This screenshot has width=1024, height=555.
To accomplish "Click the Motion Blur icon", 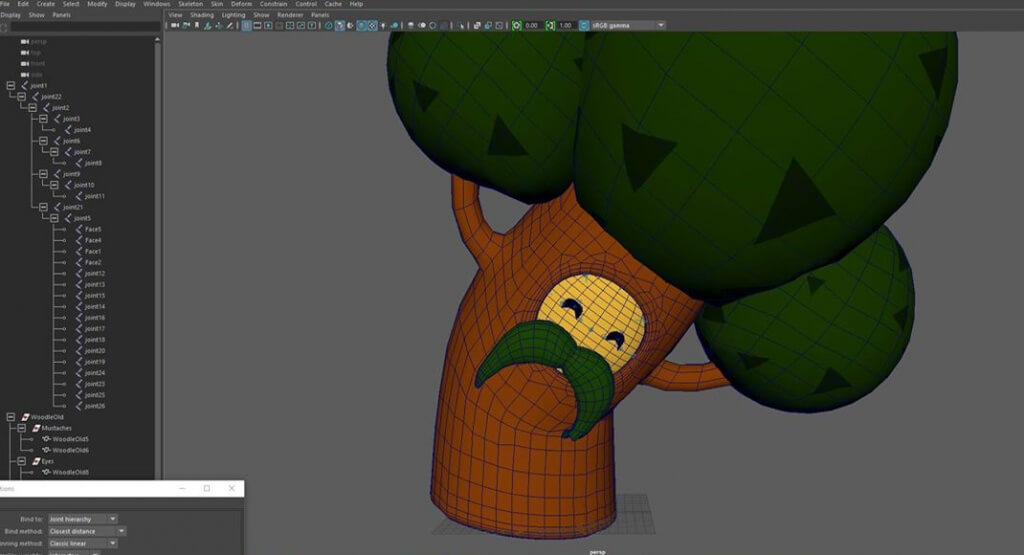I will coord(422,25).
